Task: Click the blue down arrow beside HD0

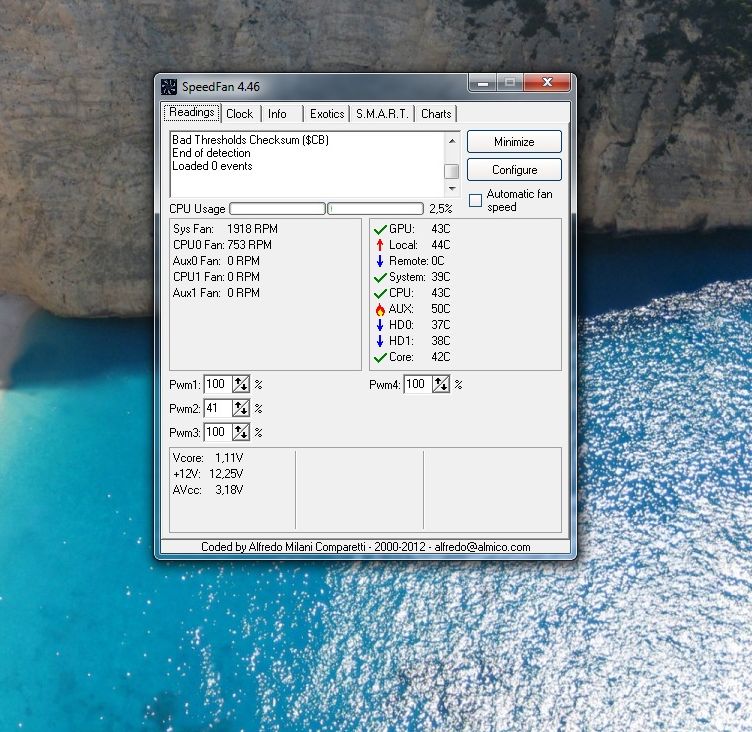Action: click(x=380, y=325)
